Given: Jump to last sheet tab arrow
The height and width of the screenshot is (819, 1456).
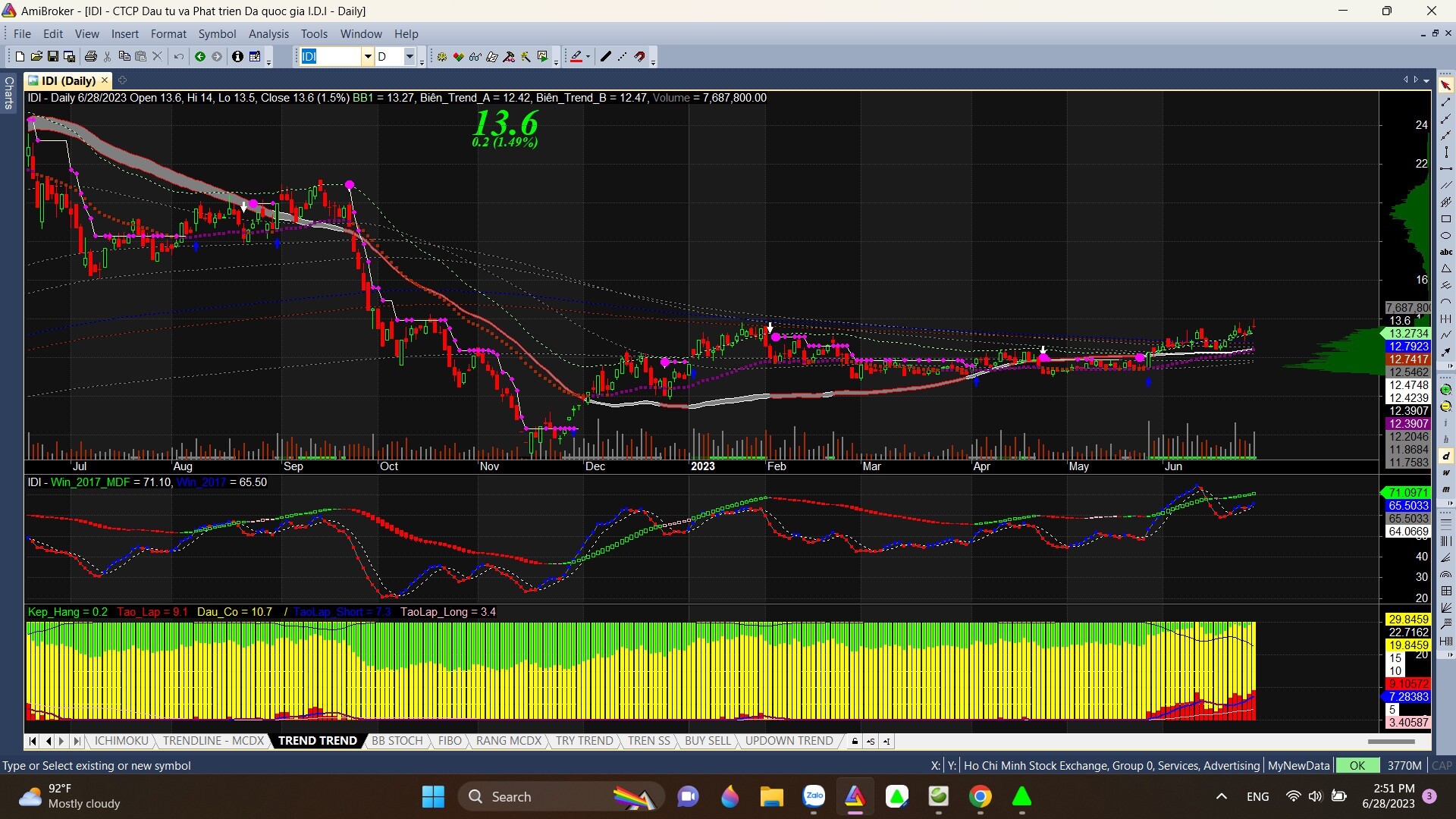Looking at the screenshot, I should tap(76, 741).
